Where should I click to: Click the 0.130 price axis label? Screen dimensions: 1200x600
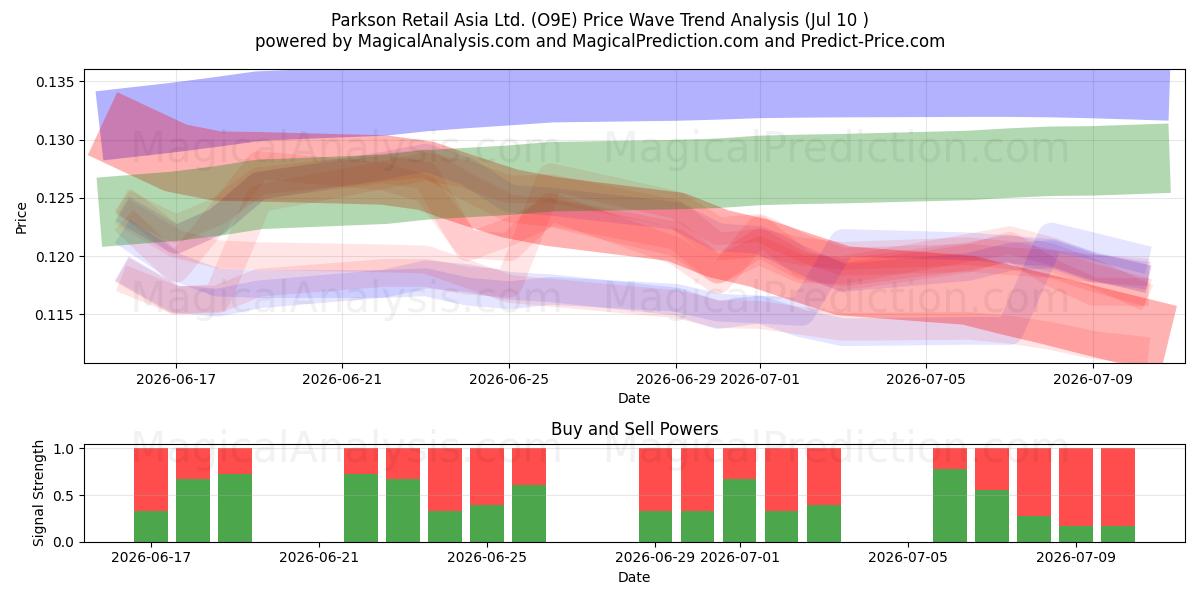coord(56,140)
